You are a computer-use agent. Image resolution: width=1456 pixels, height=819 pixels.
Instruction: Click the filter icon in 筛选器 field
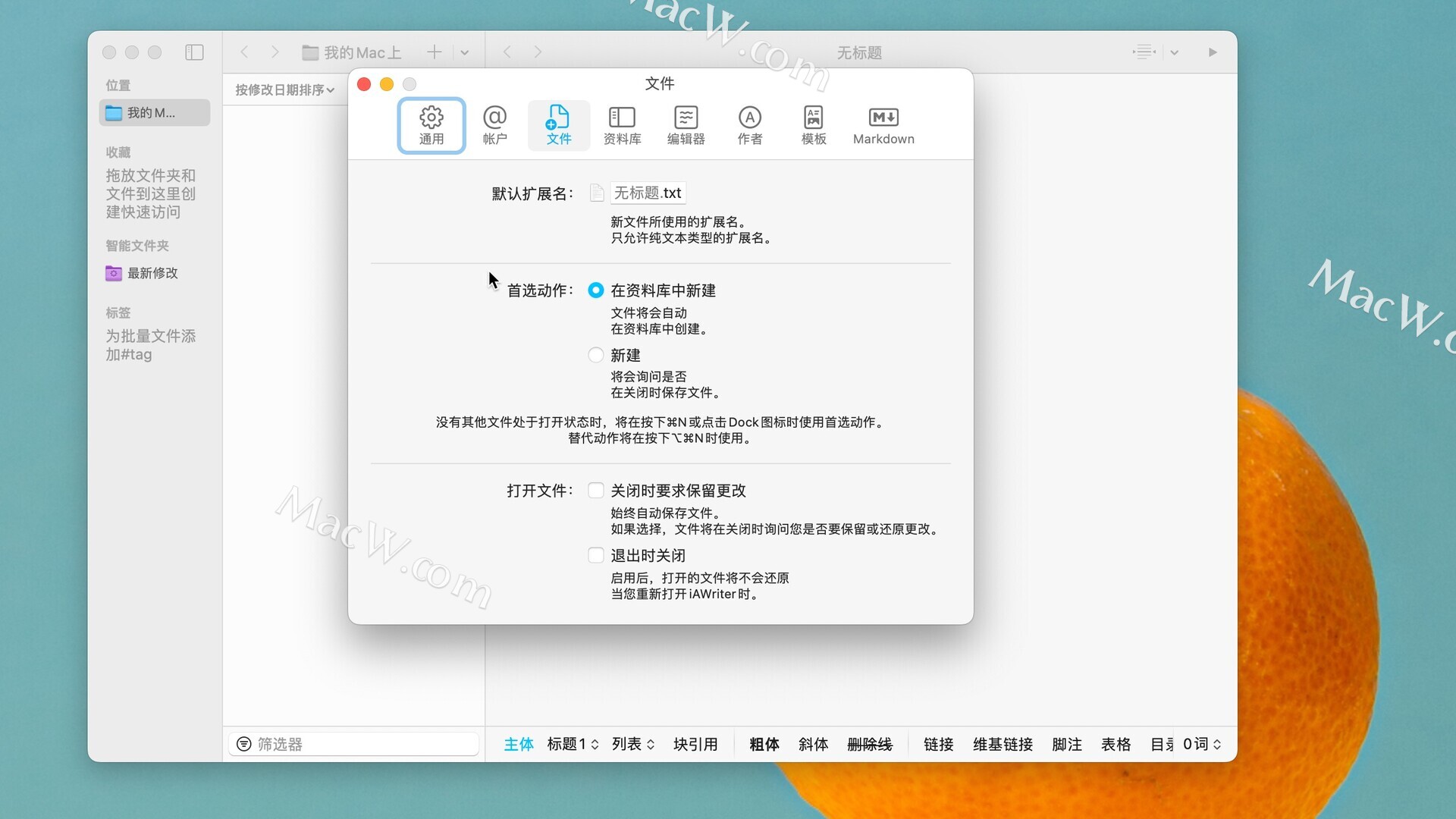click(244, 744)
